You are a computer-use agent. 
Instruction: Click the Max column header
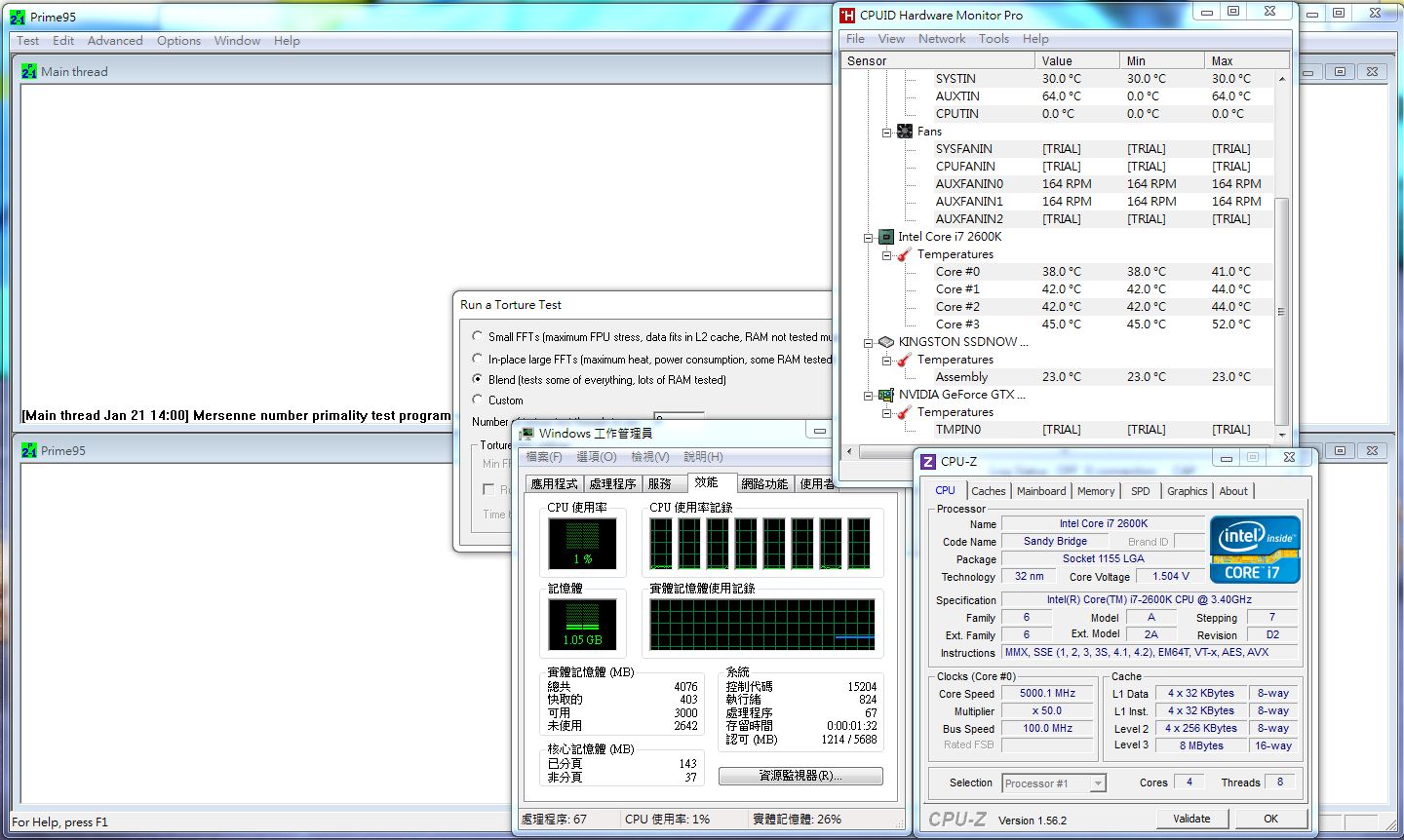1247,60
